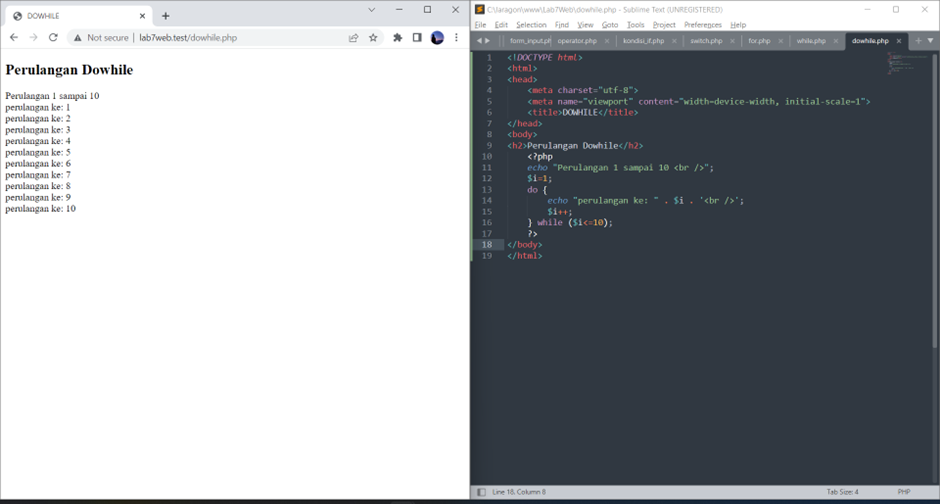Toggle Chrome side panel icon

tap(417, 38)
